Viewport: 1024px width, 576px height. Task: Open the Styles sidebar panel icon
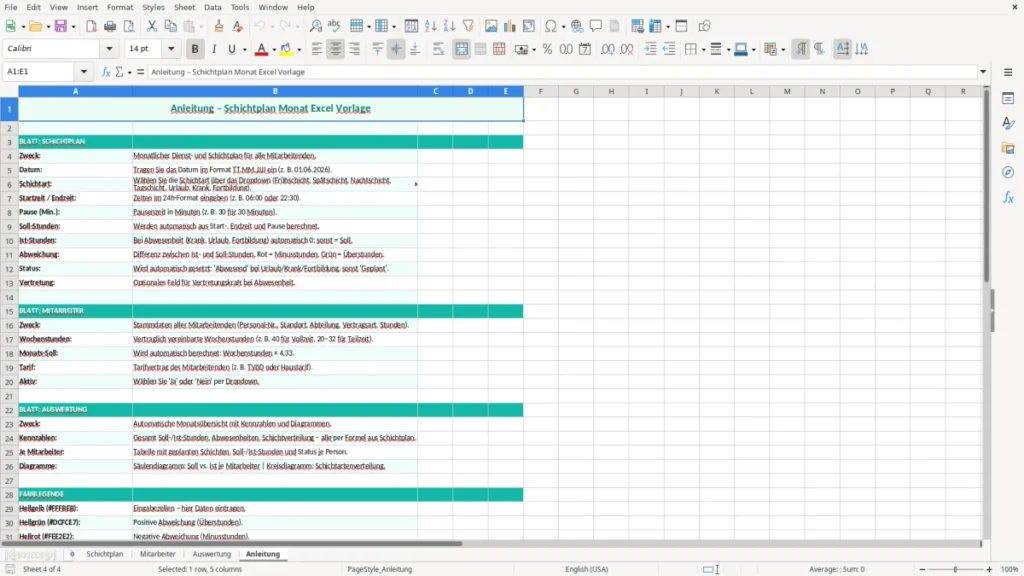1008,123
